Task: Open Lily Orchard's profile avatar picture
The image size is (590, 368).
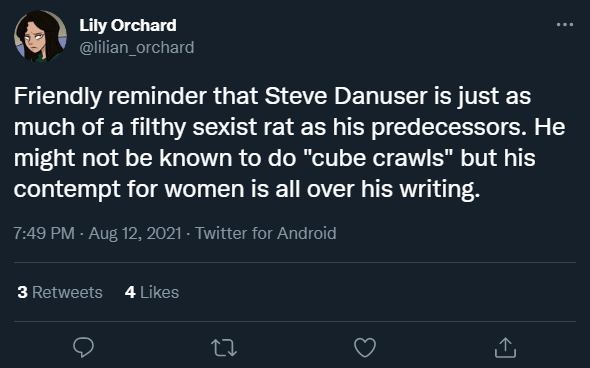Action: pos(41,36)
